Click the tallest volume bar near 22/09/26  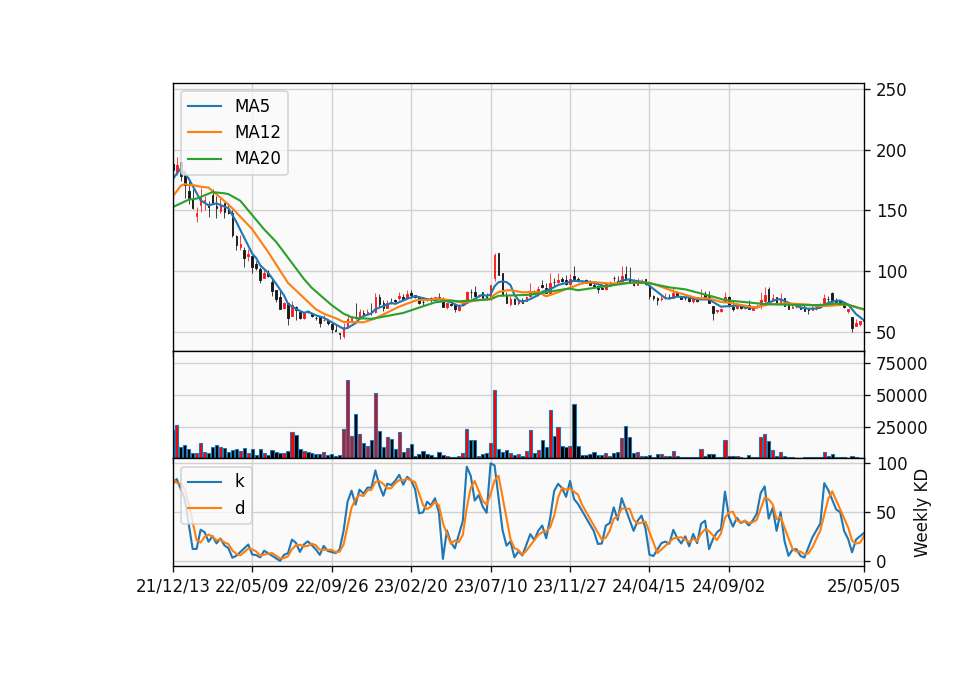point(348,419)
